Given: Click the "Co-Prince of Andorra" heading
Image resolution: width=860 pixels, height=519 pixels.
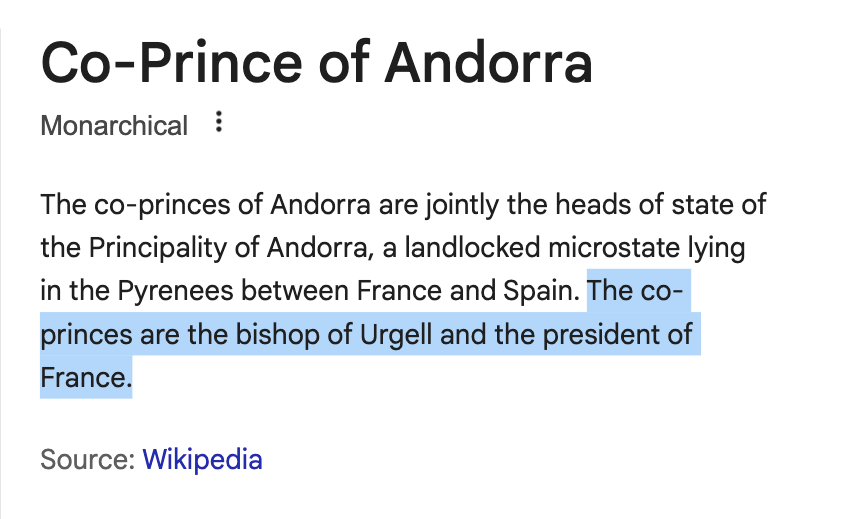Looking at the screenshot, I should pyautogui.click(x=316, y=63).
